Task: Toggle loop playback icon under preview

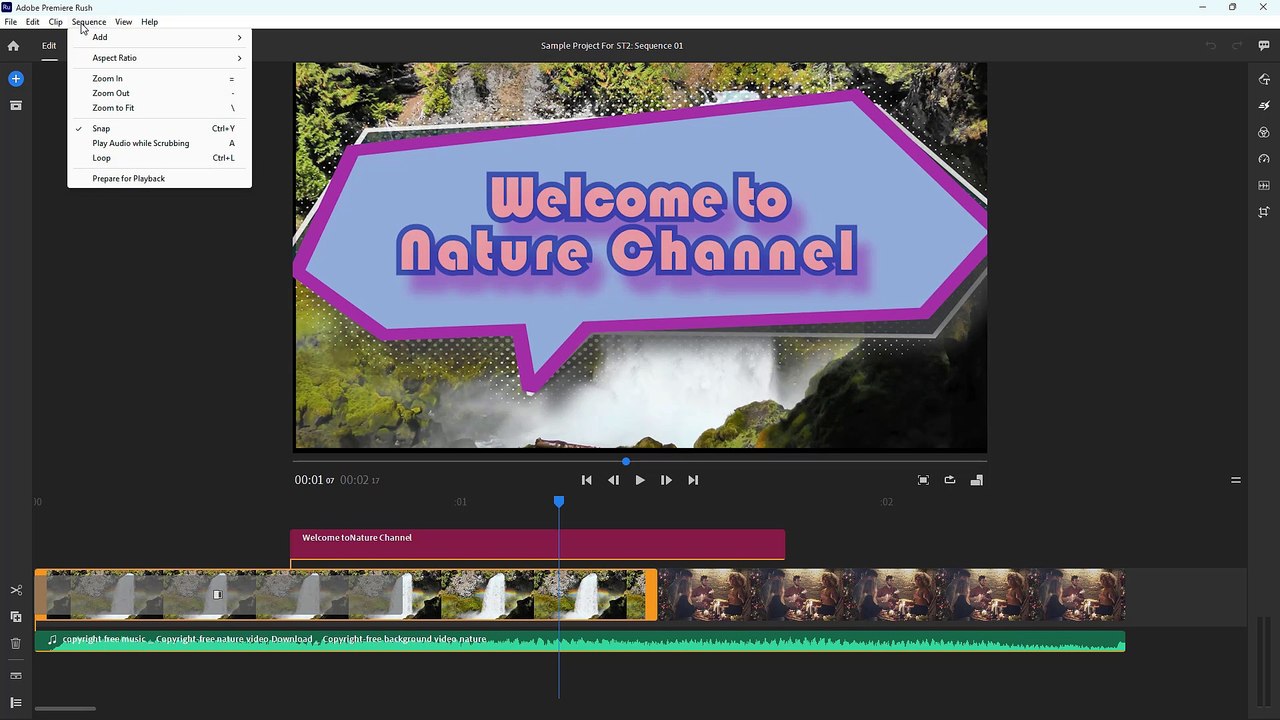Action: [950, 480]
